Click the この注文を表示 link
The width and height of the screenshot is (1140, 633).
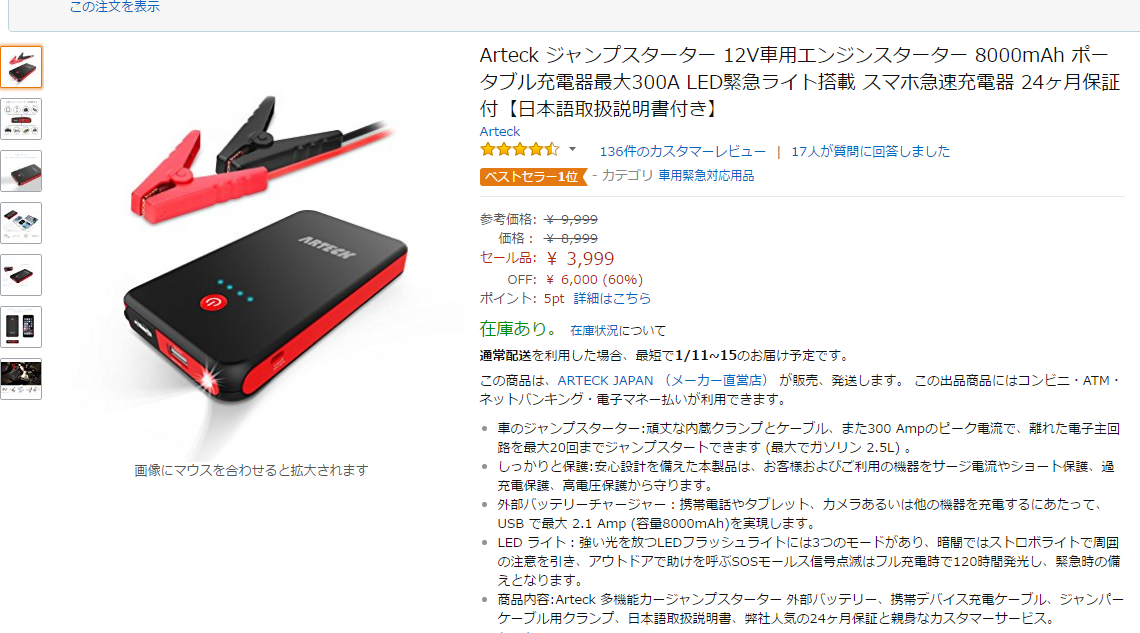[114, 7]
